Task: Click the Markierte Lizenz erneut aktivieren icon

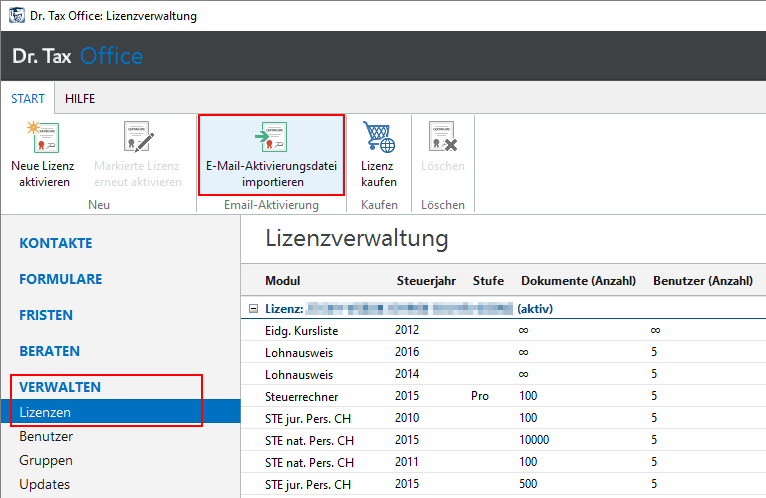Action: tap(138, 137)
